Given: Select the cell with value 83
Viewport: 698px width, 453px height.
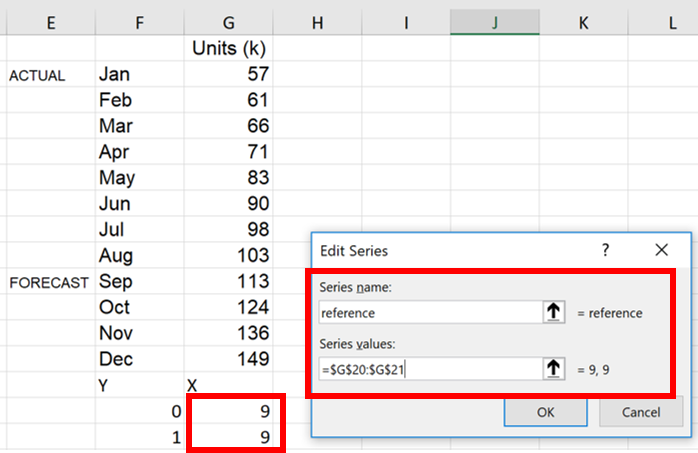Looking at the screenshot, I should point(228,178).
